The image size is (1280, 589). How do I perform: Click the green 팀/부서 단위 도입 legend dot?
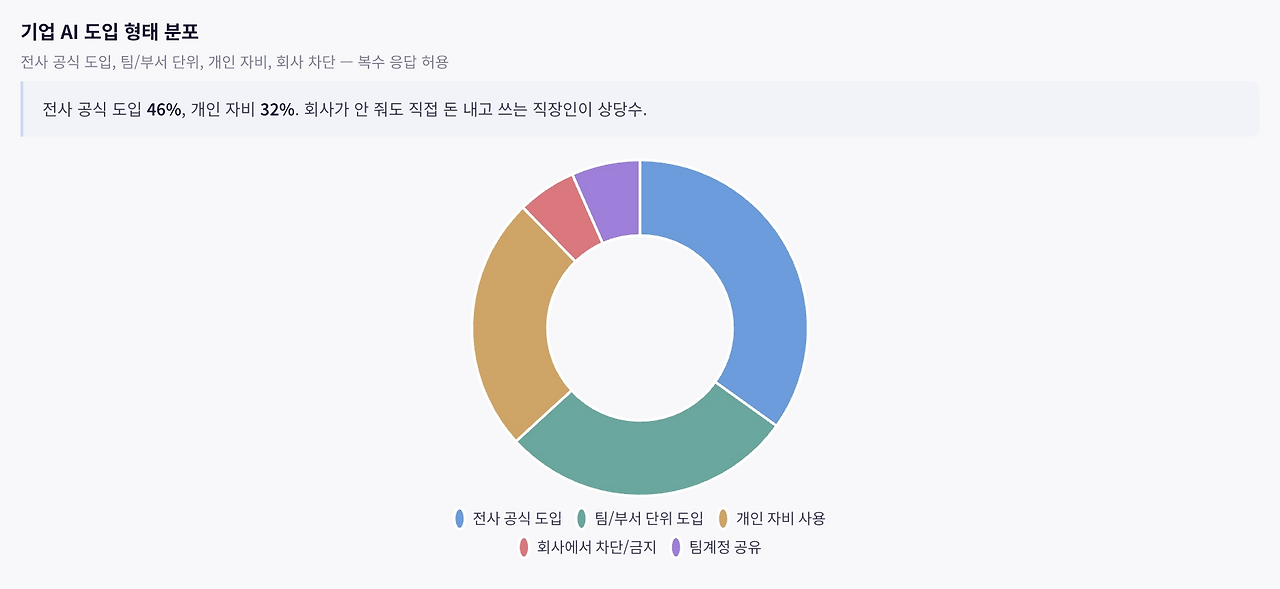tap(581, 518)
